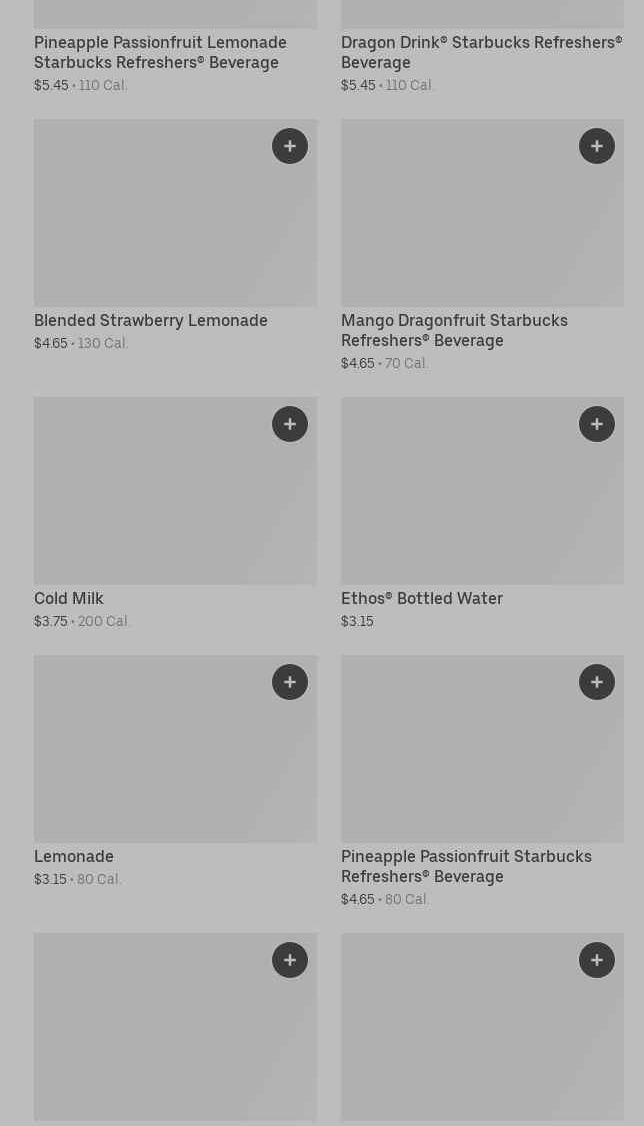Add Cold Milk with the plus icon
644x1126 pixels.
290,424
